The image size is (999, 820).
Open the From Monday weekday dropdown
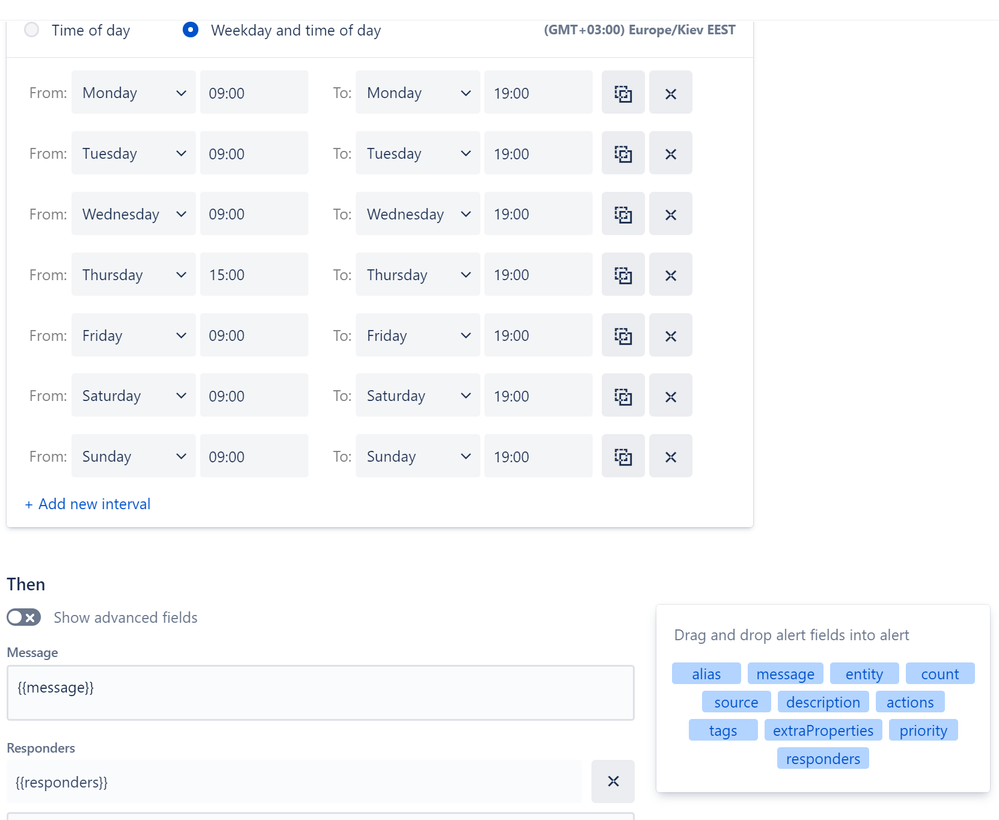134,92
